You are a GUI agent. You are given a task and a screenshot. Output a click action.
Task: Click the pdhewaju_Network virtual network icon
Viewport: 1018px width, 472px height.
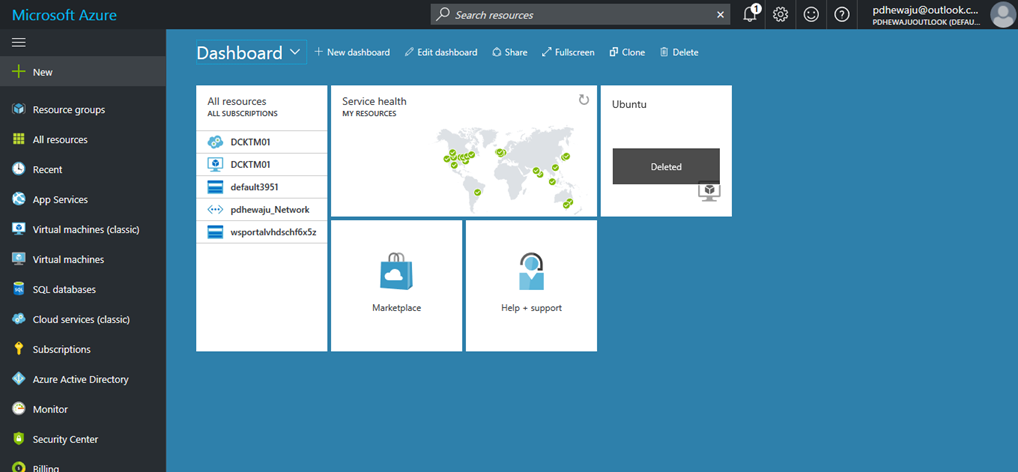click(x=215, y=210)
